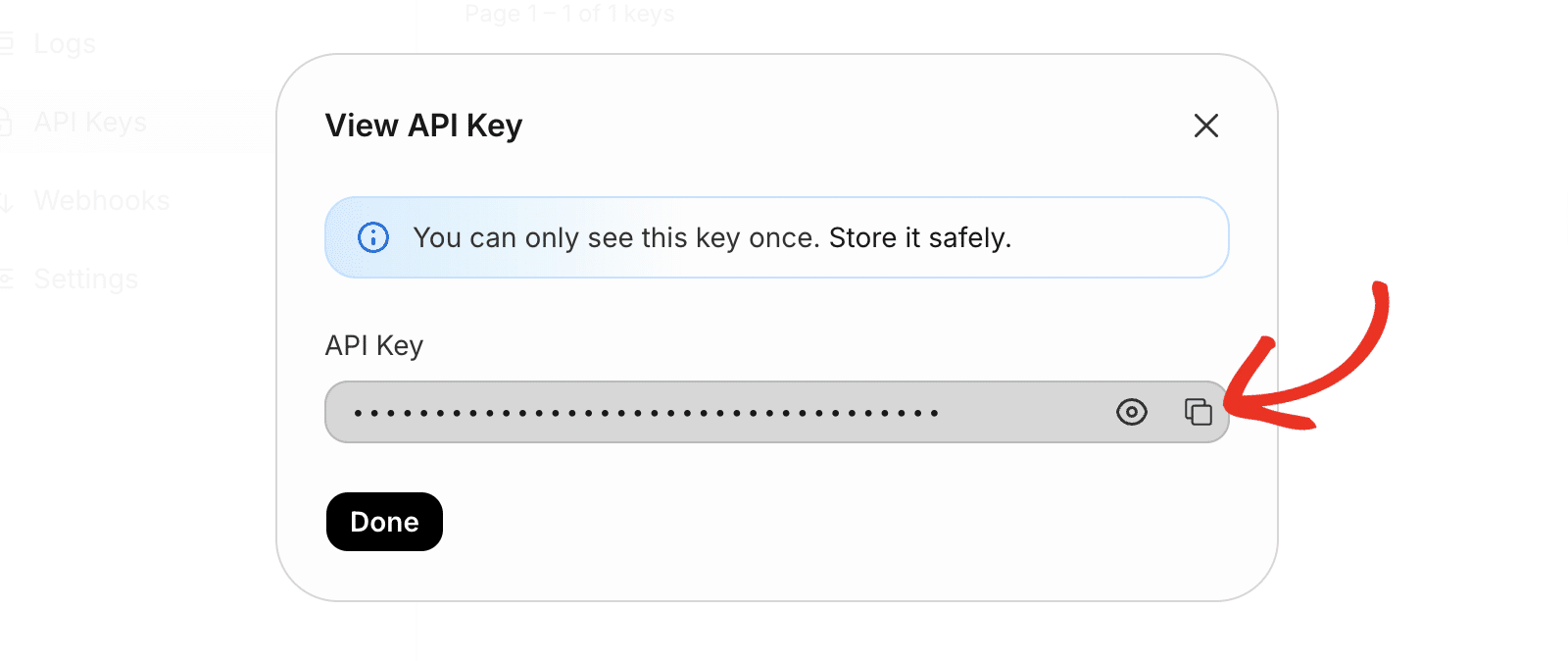Open the Webhooks sidebar item
The width and height of the screenshot is (1568, 661).
(x=102, y=201)
